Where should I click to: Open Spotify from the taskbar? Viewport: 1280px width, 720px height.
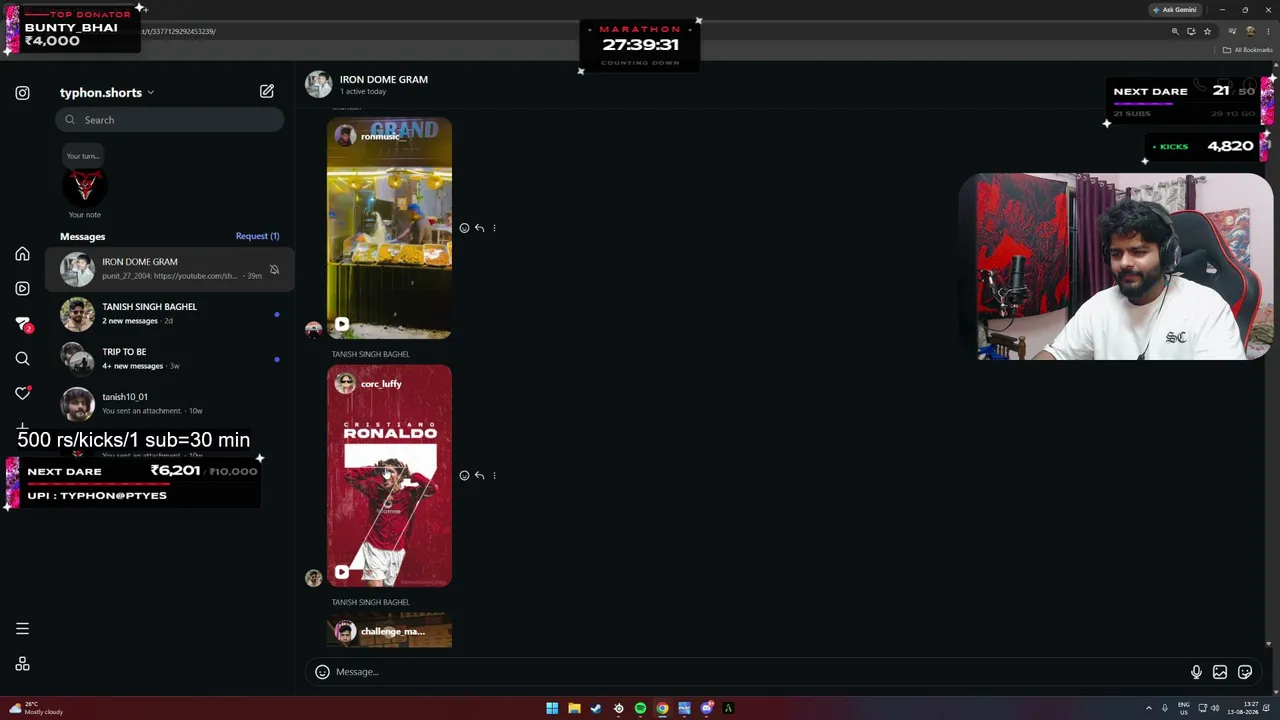pyautogui.click(x=640, y=708)
